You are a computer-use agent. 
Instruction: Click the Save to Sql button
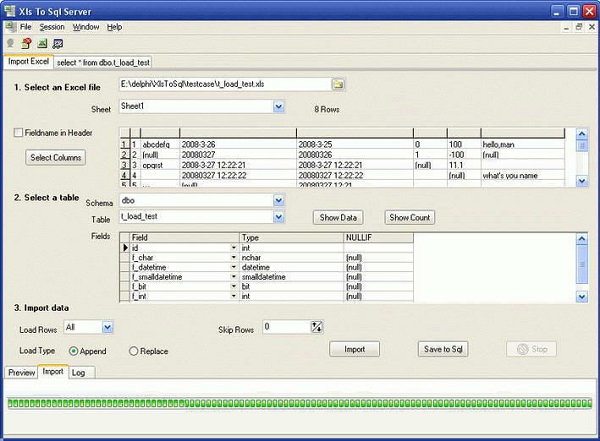pyautogui.click(x=443, y=349)
